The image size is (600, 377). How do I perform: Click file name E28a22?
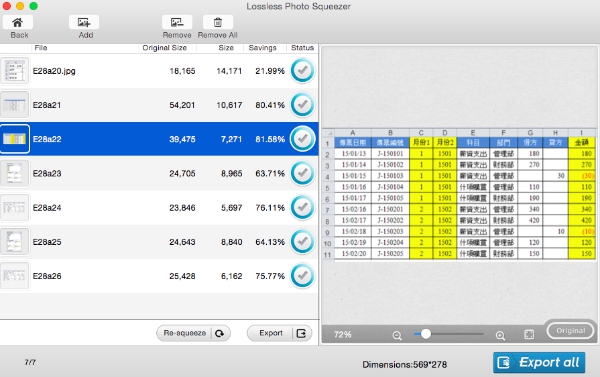tap(47, 139)
